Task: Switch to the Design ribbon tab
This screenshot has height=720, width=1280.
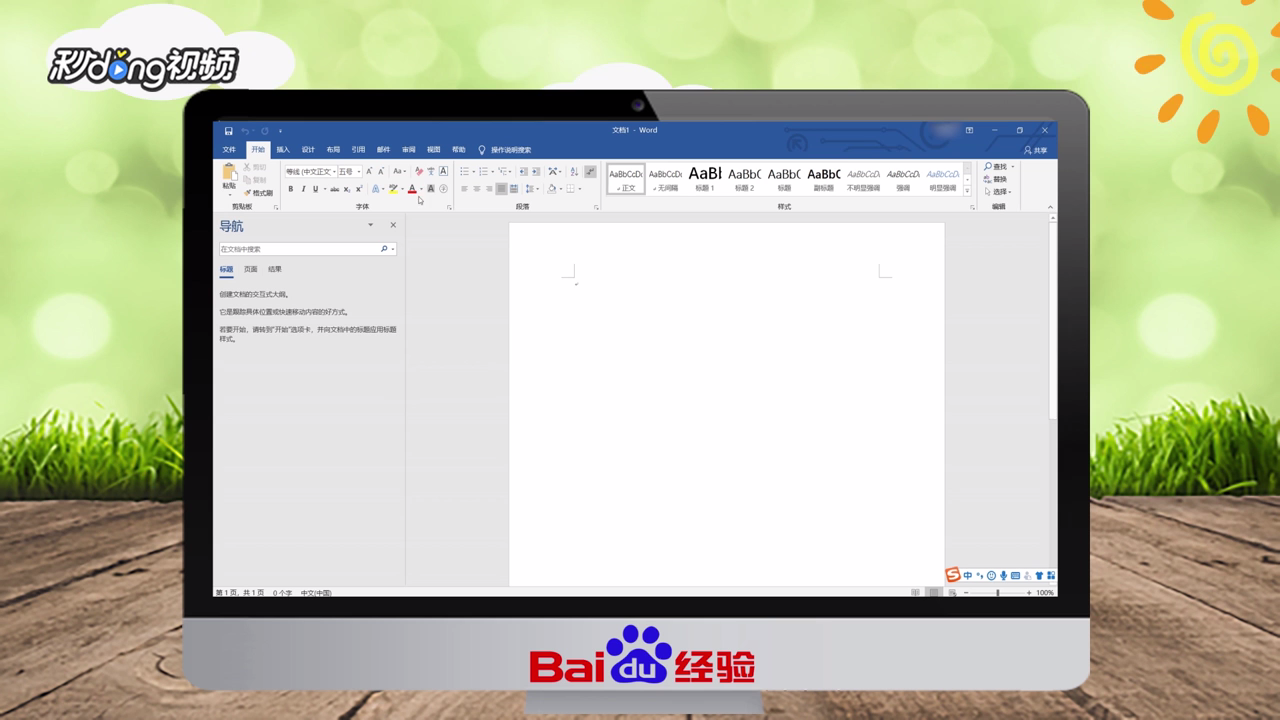Action: point(308,150)
